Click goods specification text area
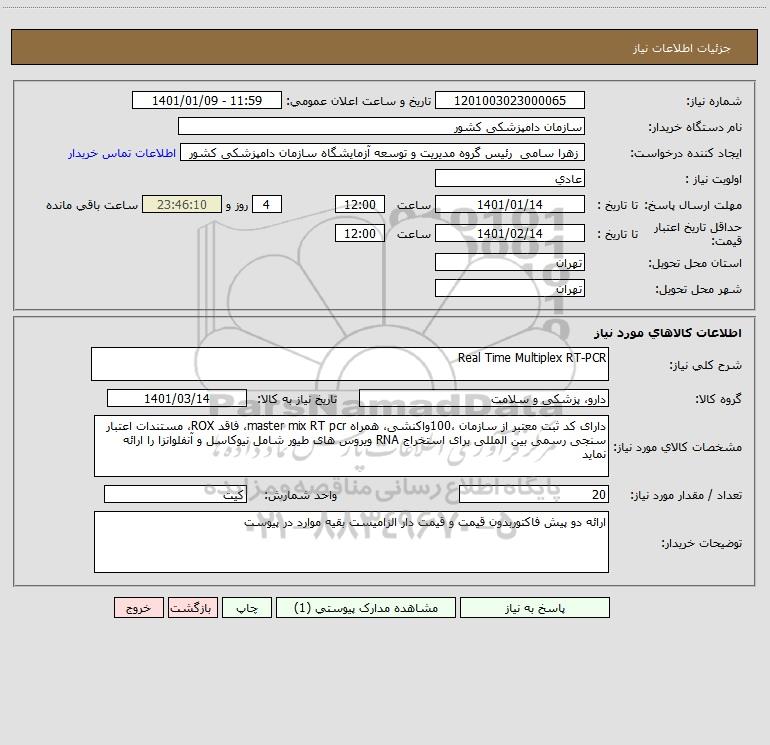The image size is (770, 745). [x=351, y=446]
